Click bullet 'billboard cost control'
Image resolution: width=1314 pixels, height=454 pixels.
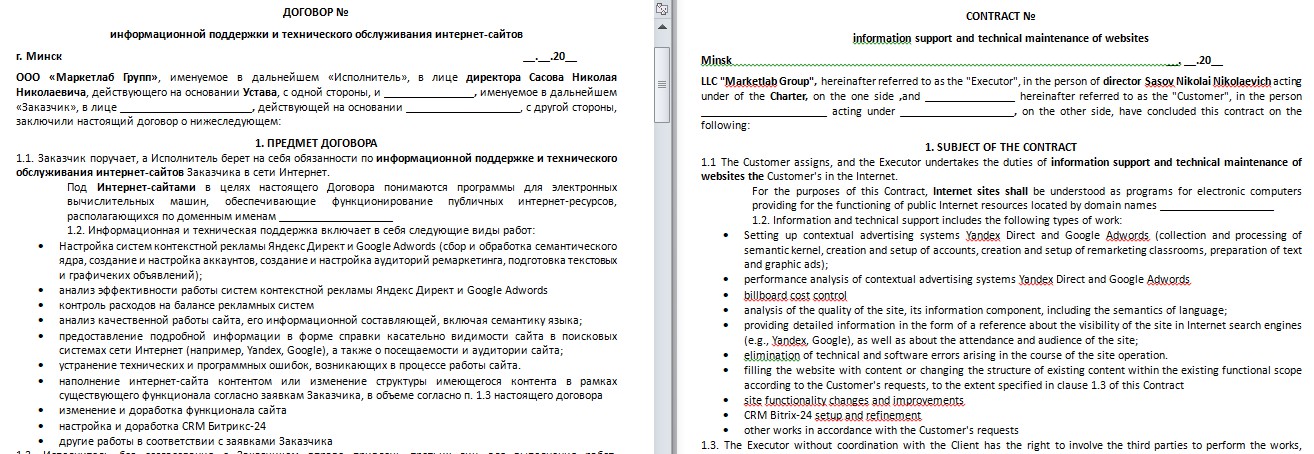coord(795,295)
